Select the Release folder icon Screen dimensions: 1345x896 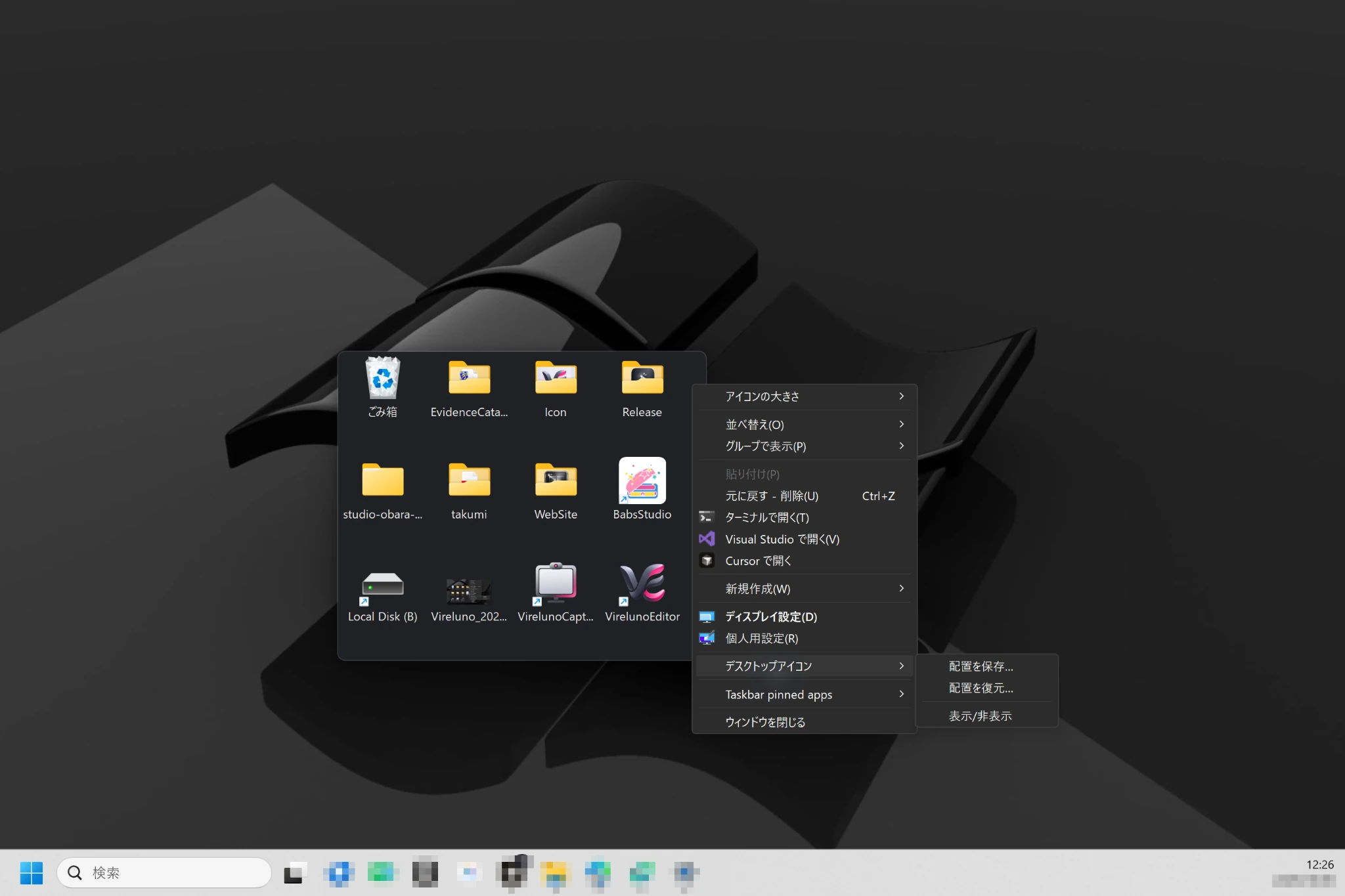click(642, 387)
